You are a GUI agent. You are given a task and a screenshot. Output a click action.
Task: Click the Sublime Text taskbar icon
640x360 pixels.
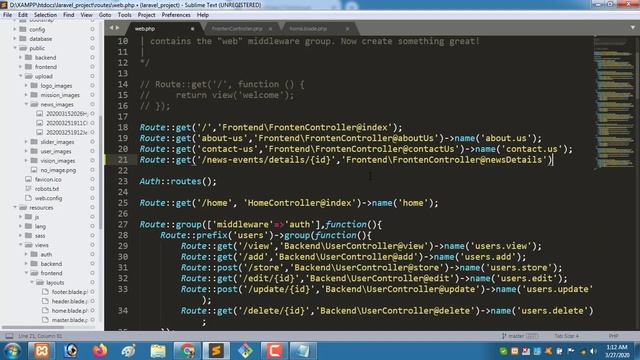[x=216, y=351]
